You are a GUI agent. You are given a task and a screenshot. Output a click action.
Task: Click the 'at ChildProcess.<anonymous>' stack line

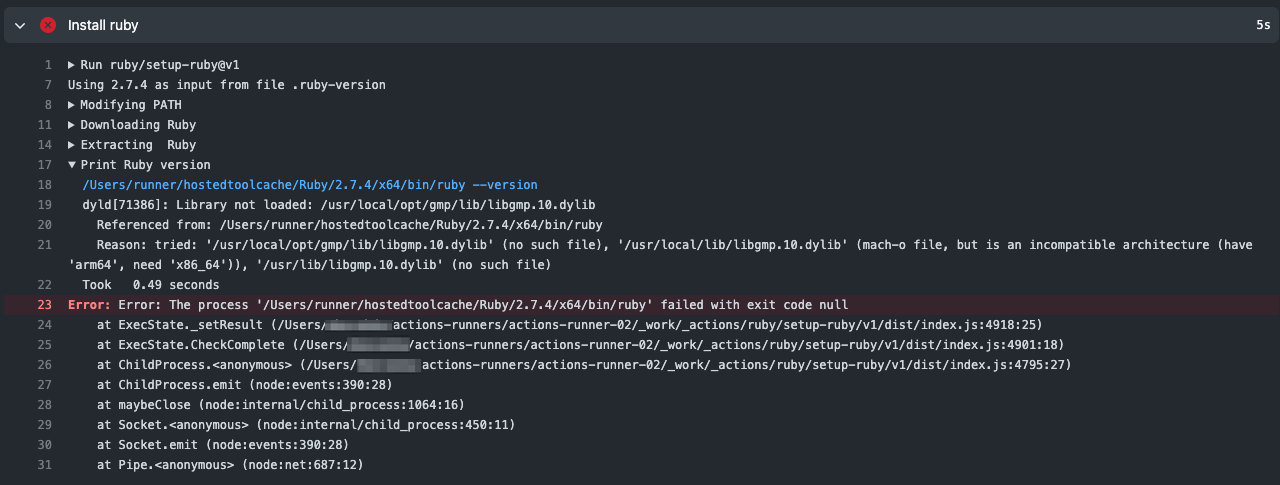584,365
